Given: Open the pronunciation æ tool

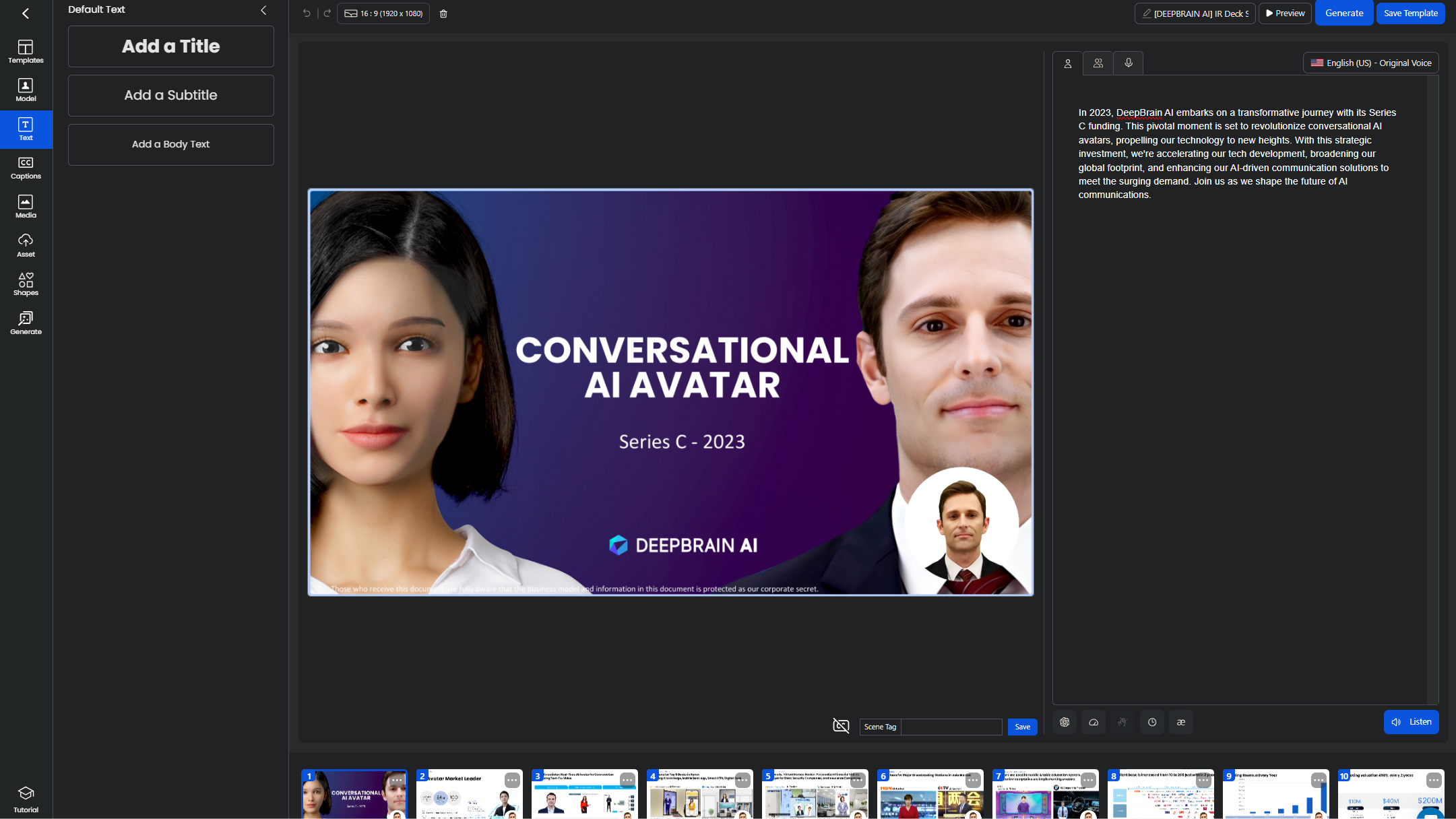Looking at the screenshot, I should pyautogui.click(x=1181, y=722).
